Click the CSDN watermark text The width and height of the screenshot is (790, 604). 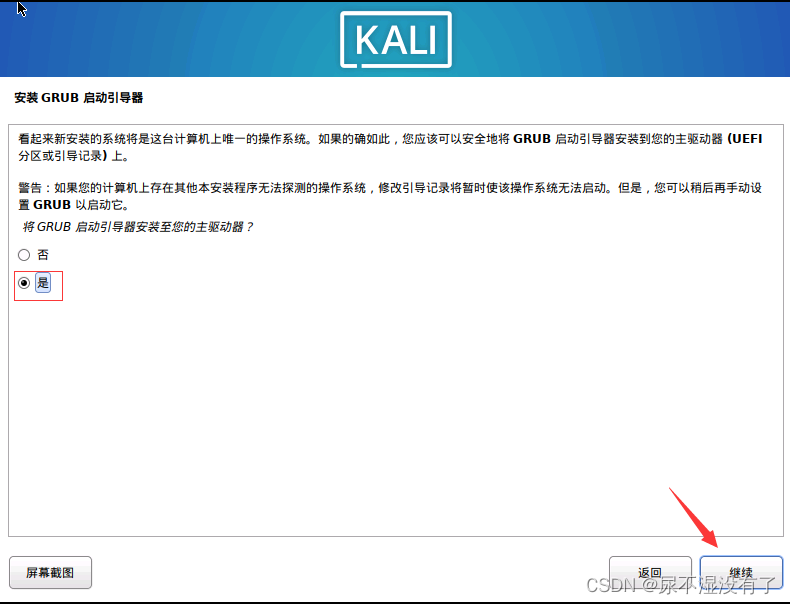(681, 585)
